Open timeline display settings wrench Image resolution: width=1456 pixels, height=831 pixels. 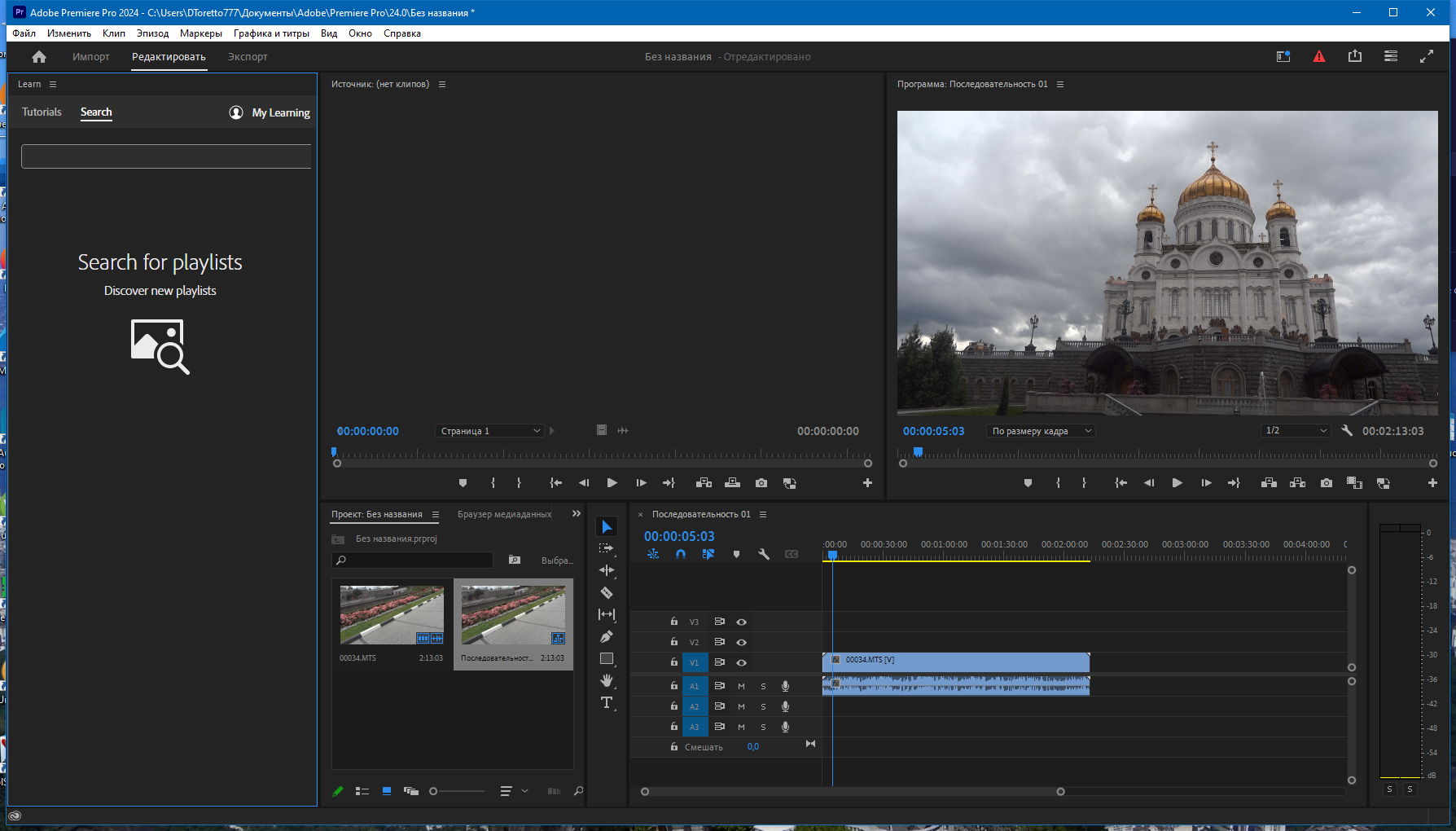coord(764,554)
